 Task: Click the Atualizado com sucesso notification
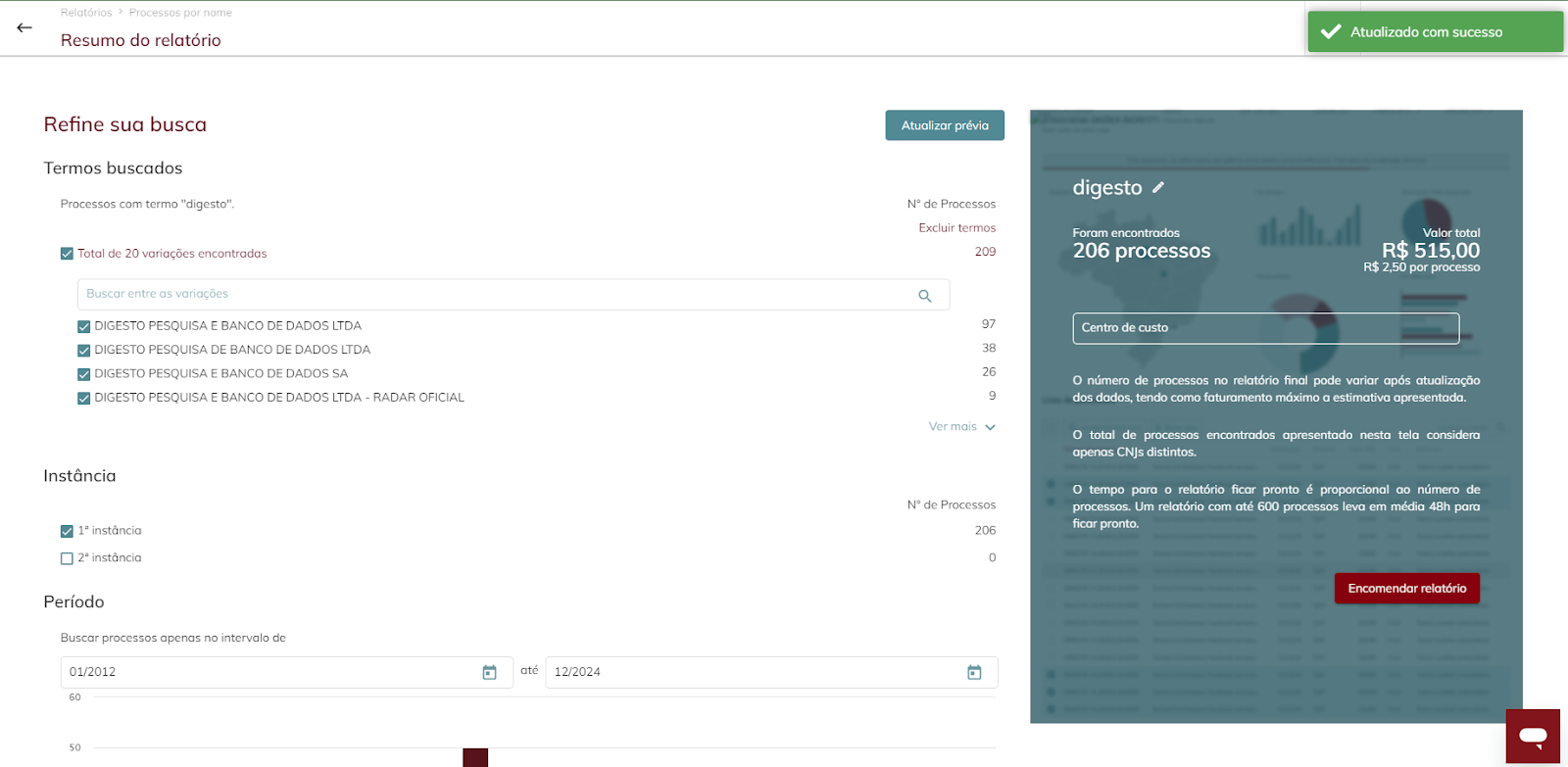(x=1436, y=31)
